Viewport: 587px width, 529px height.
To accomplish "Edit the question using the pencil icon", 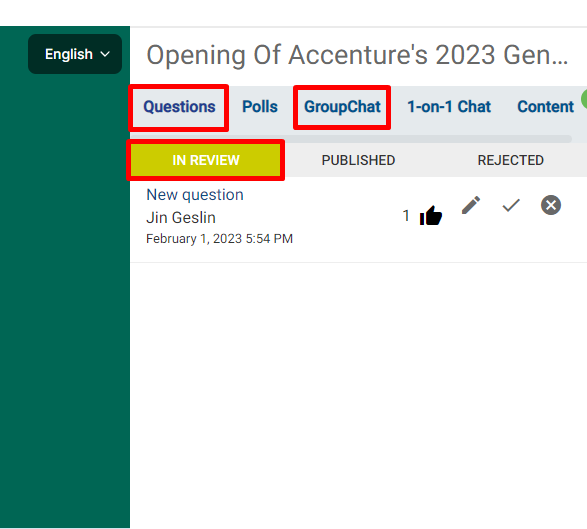I will point(471,205).
